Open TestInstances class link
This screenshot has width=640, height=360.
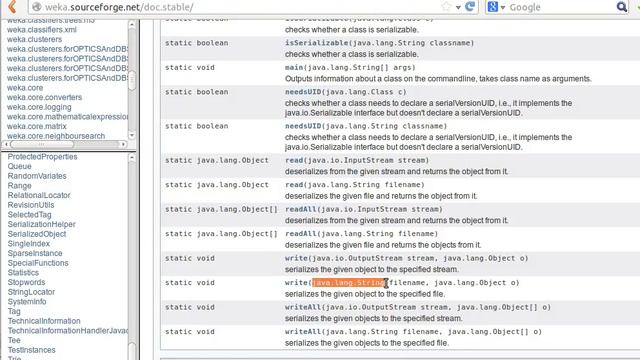31,350
